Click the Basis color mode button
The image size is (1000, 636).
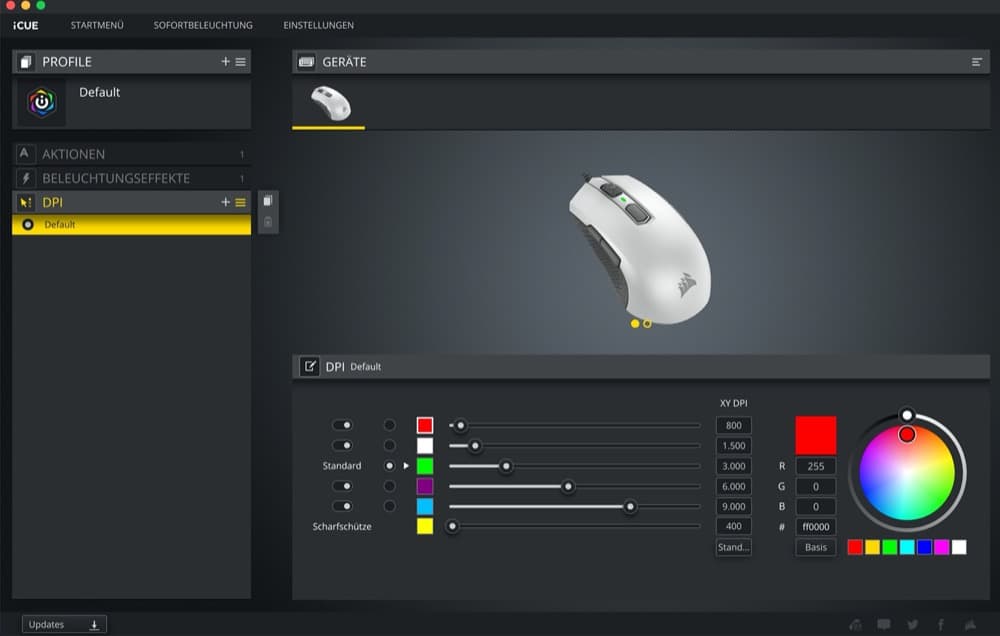pyautogui.click(x=816, y=547)
